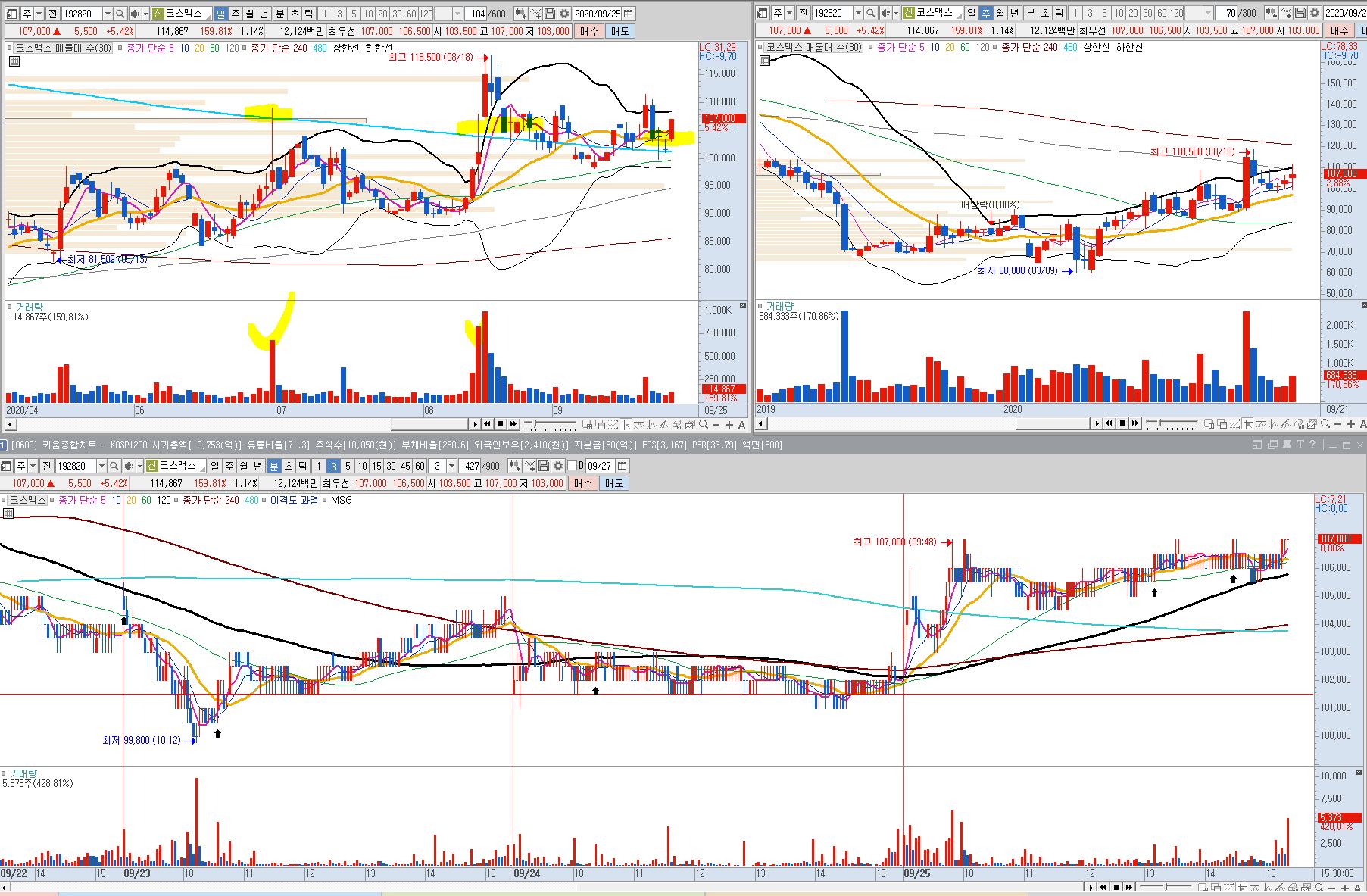The height and width of the screenshot is (896, 1367).
Task: Open '주' type dropdown arrow in daily chart
Action: click(x=39, y=14)
